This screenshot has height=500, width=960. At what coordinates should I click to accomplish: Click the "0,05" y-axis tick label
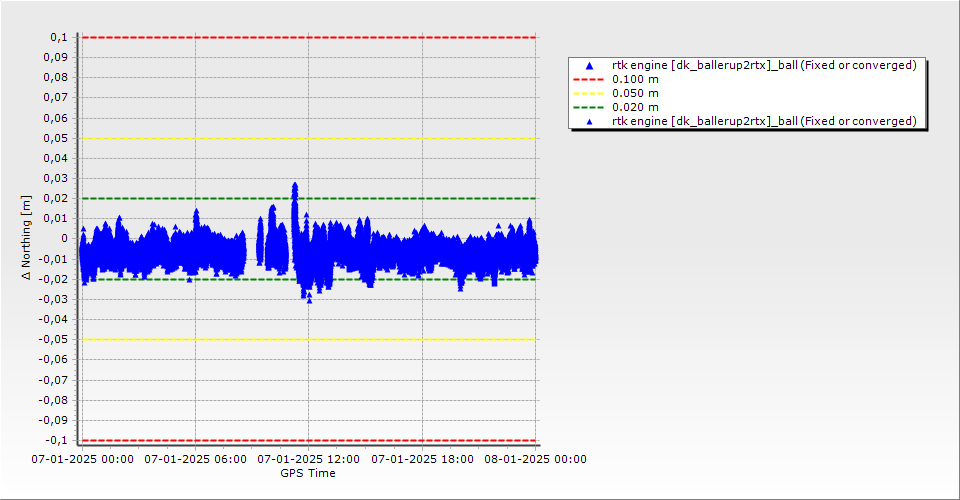56,138
